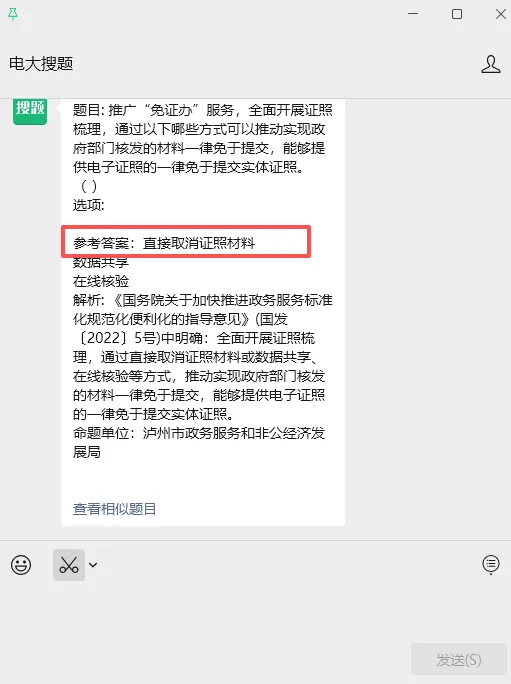Close the chat window
This screenshot has width=511, height=684.
(501, 14)
